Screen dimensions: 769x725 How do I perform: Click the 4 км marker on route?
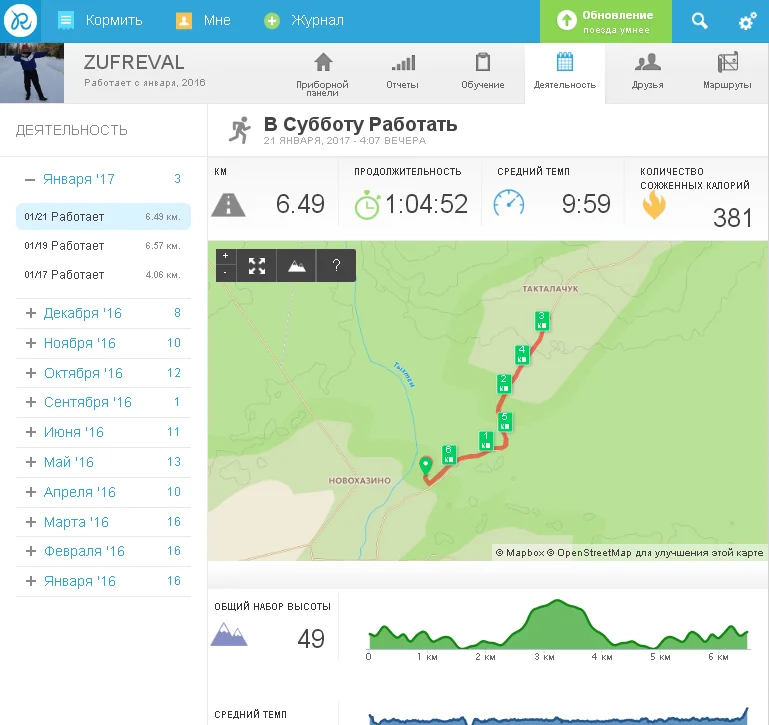click(x=522, y=354)
